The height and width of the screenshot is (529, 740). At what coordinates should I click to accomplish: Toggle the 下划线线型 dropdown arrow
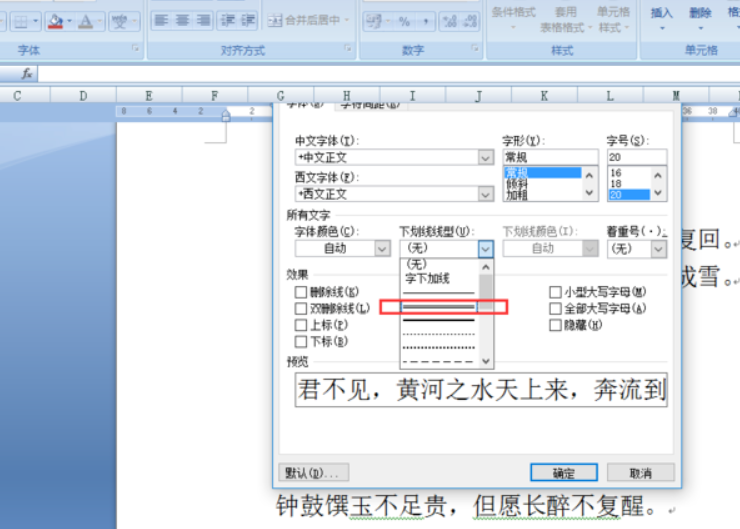486,248
